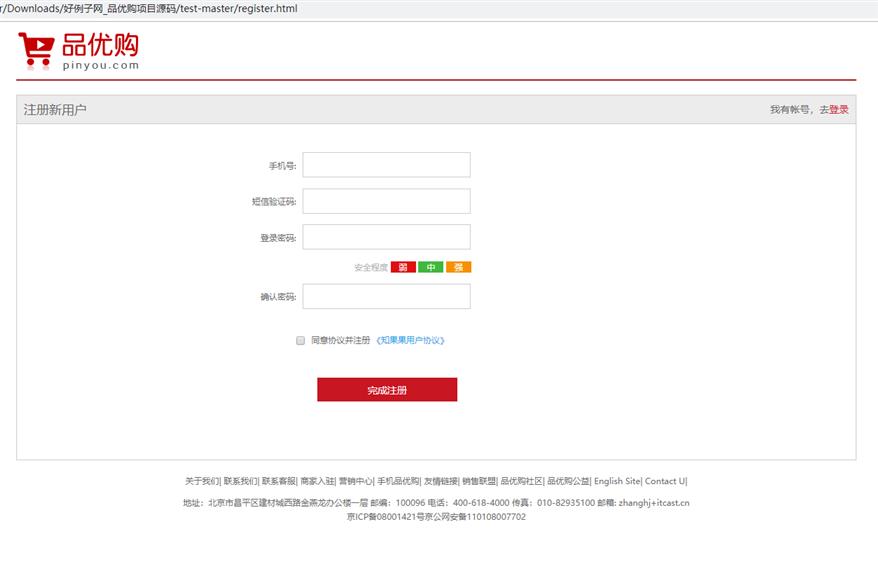Check the 同意协议并注册 checkbox
The width and height of the screenshot is (878, 561).
click(x=300, y=340)
